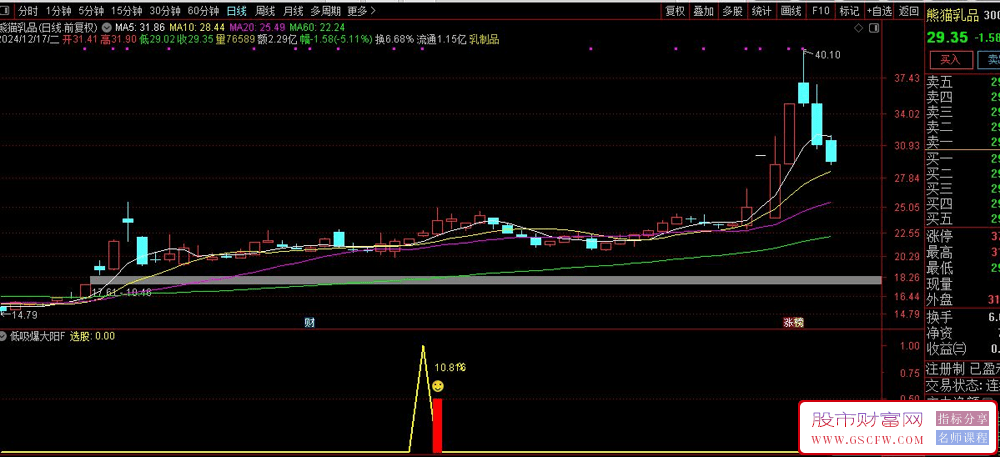This screenshot has width=1000, height=457.
Task: Click the 熊猫乳品 stock name in side panel
Action: pyautogui.click(x=953, y=15)
